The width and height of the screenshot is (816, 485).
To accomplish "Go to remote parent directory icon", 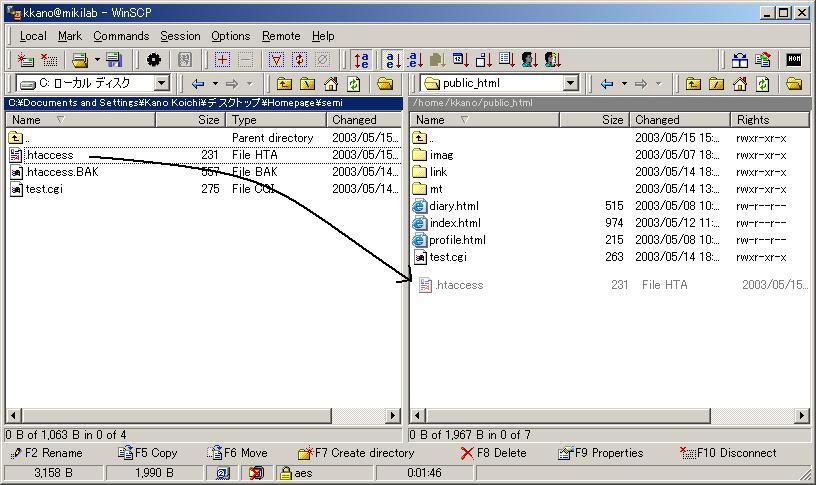I will click(693, 84).
